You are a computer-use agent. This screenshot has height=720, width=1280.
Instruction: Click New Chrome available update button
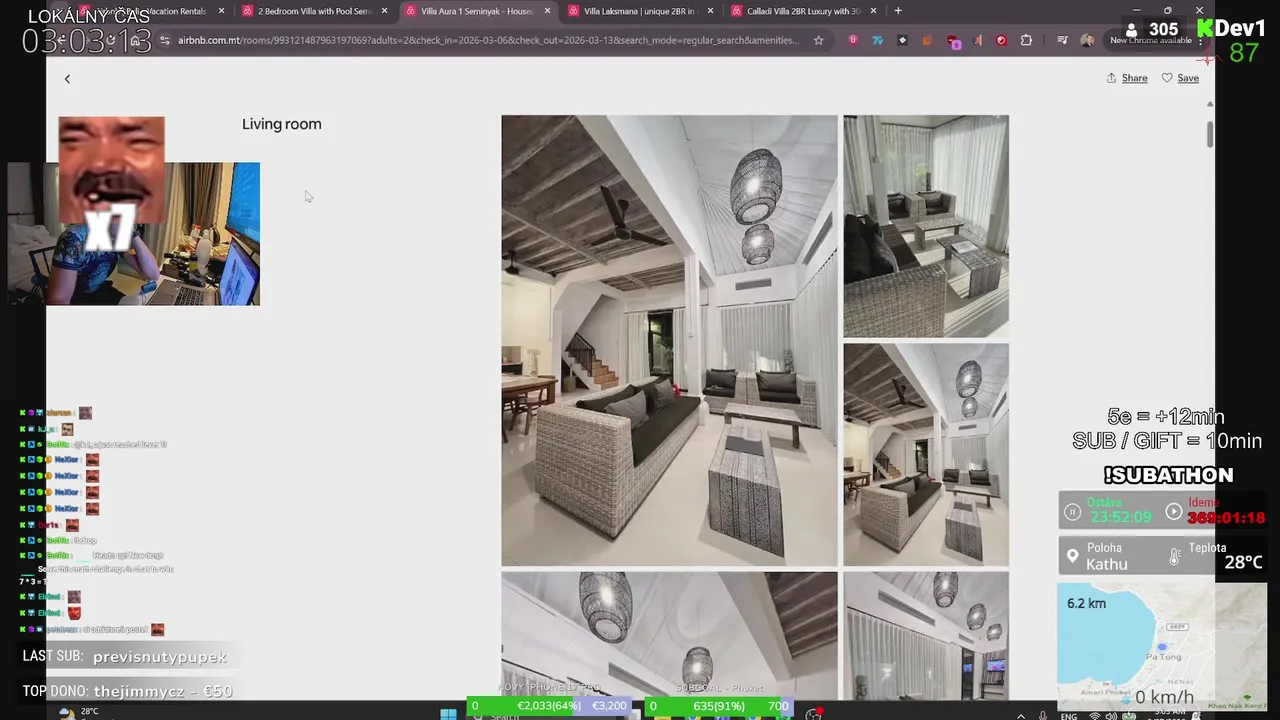pos(1151,40)
